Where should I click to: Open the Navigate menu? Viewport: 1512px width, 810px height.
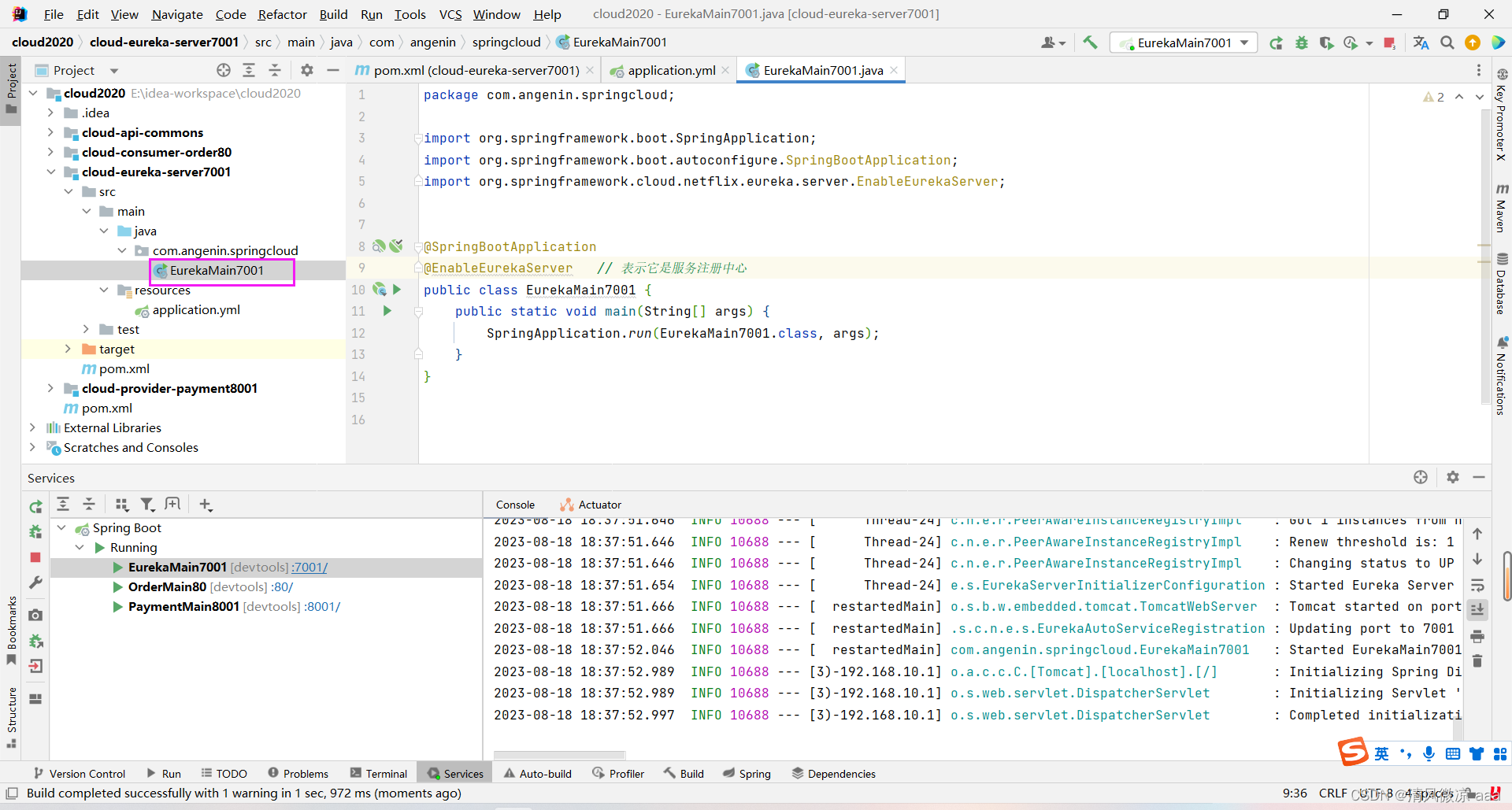[x=177, y=14]
